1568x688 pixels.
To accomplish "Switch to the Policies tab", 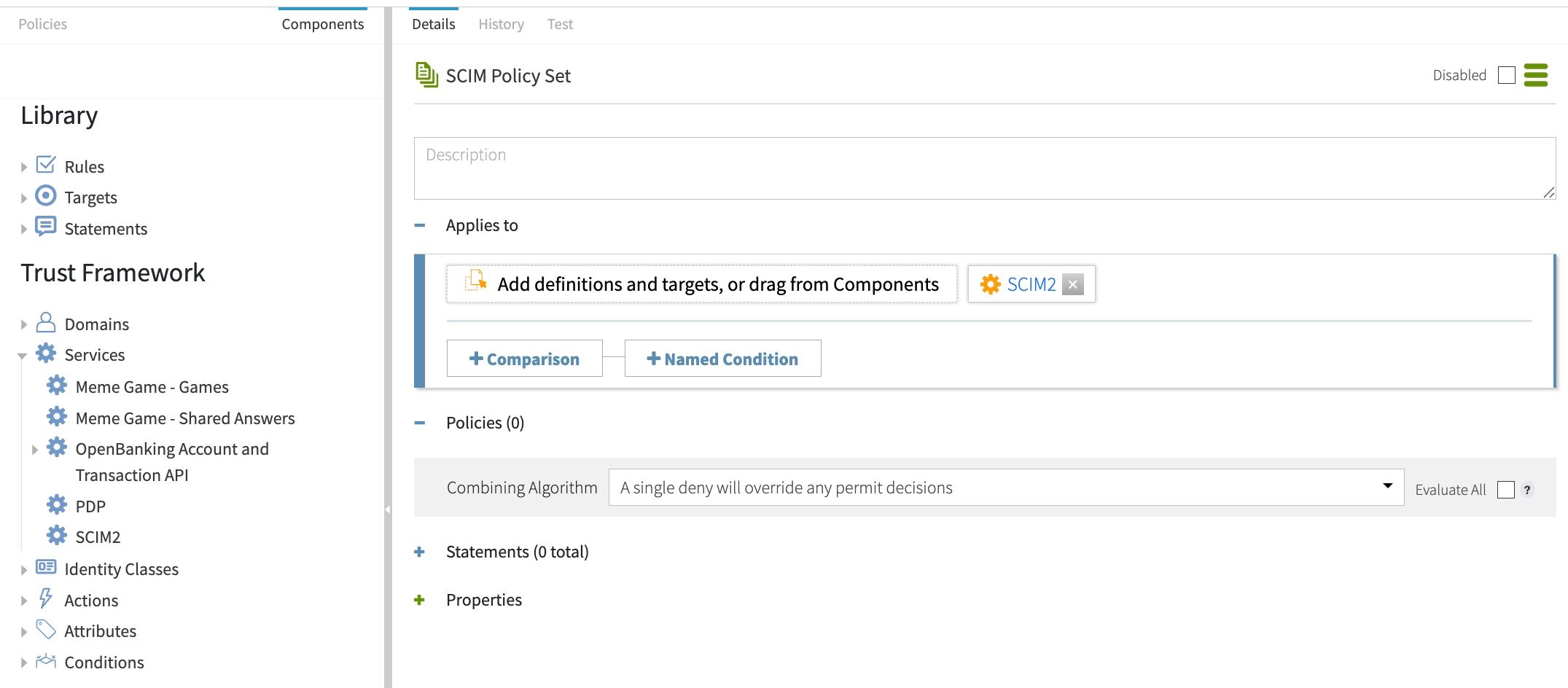I will coord(42,25).
